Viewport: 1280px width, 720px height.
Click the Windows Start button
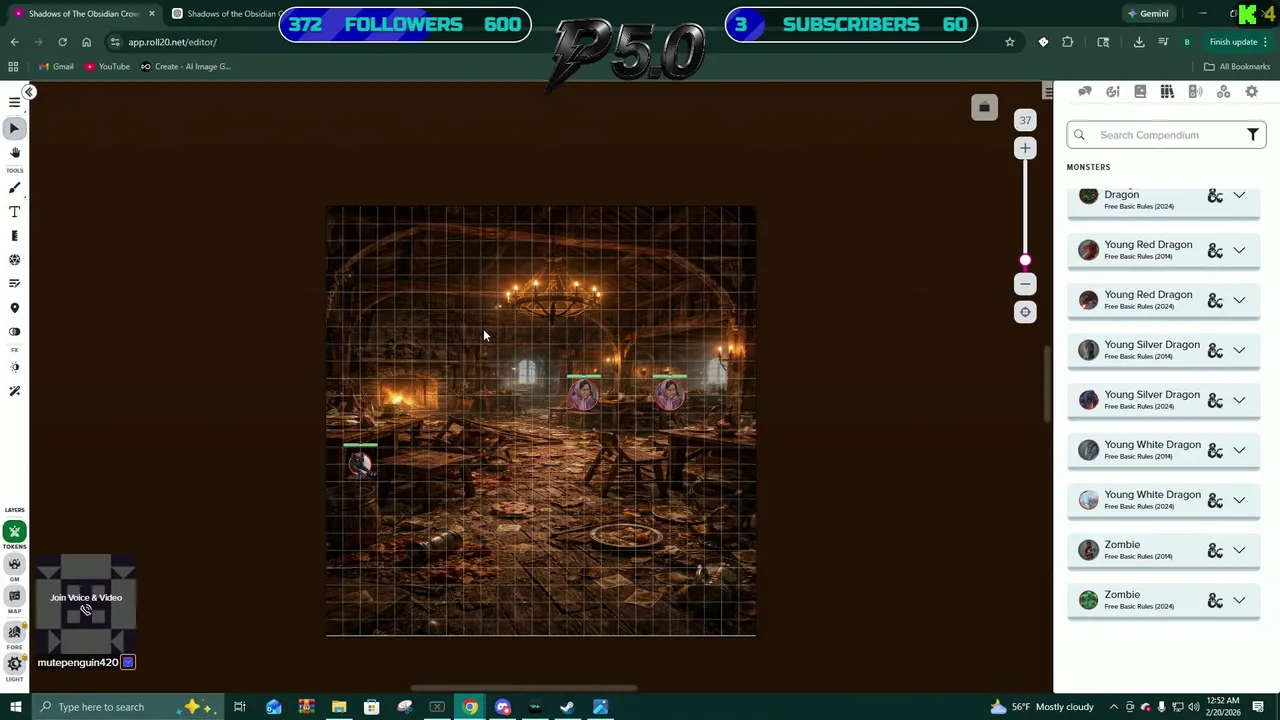(x=15, y=707)
